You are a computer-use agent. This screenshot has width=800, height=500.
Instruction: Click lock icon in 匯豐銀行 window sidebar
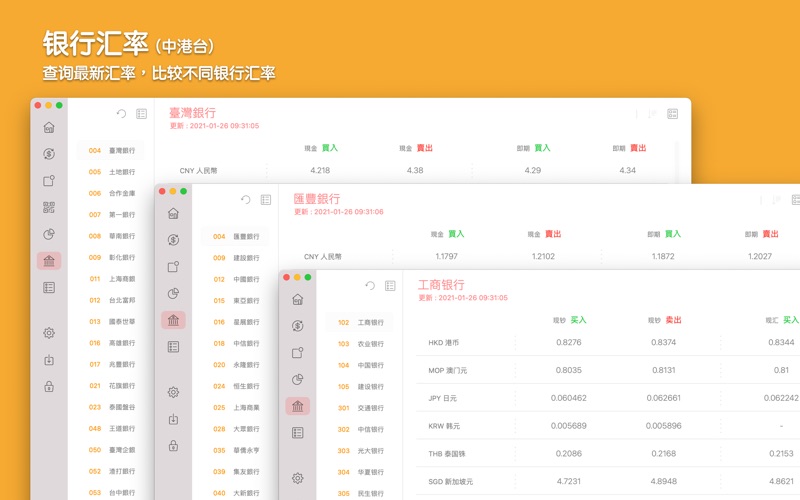click(173, 446)
